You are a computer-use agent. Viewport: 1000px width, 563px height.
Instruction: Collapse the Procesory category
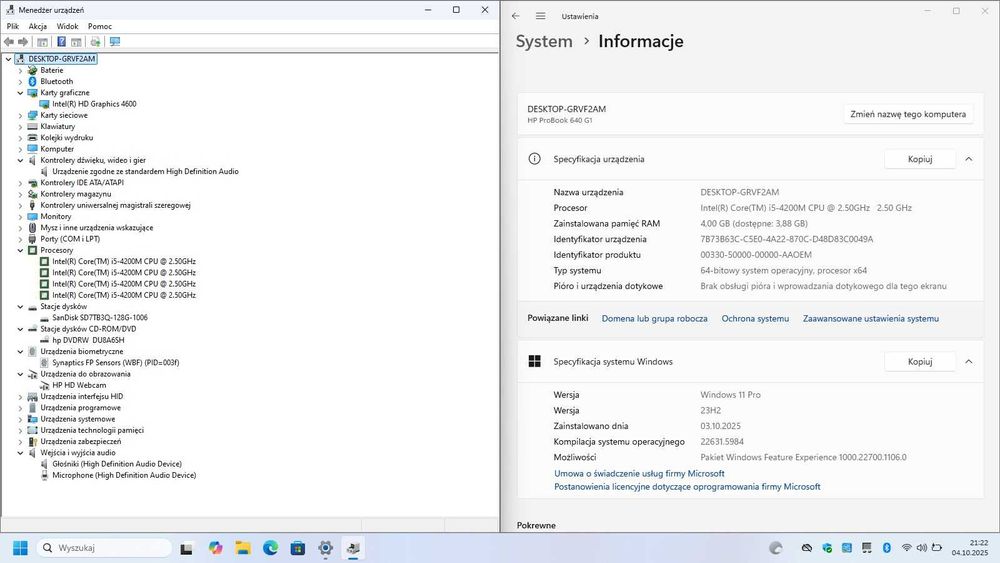coord(20,251)
